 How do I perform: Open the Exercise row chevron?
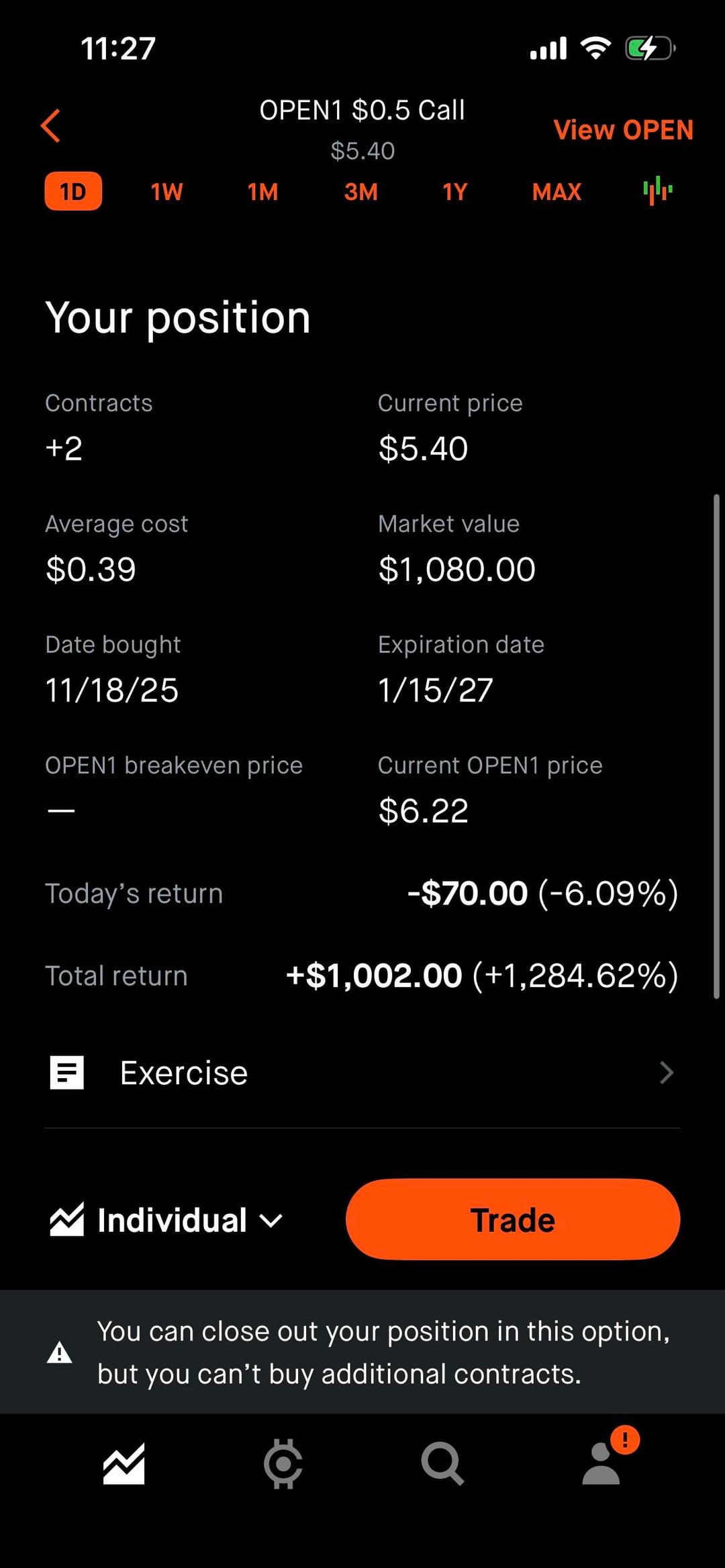(666, 1072)
